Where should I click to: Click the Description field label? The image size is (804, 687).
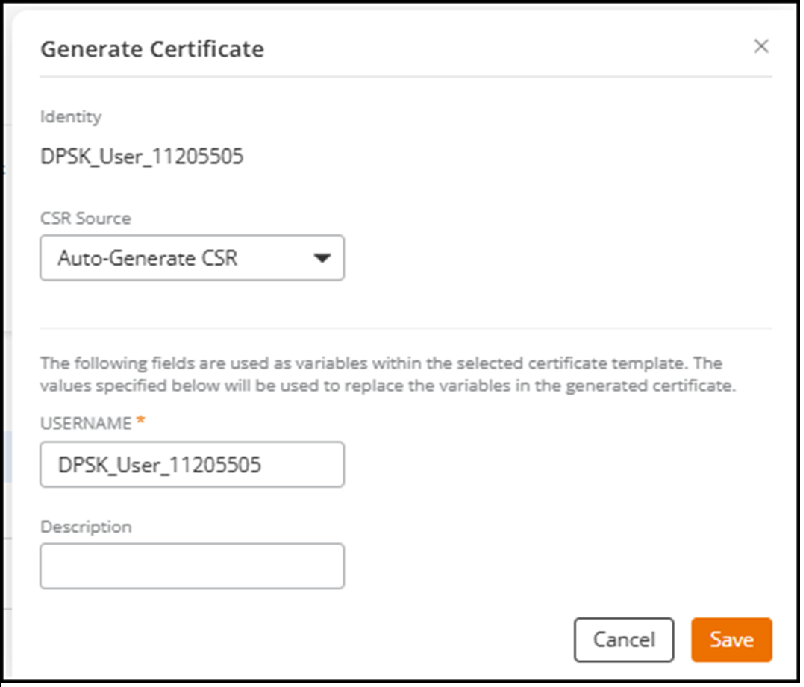click(x=86, y=526)
